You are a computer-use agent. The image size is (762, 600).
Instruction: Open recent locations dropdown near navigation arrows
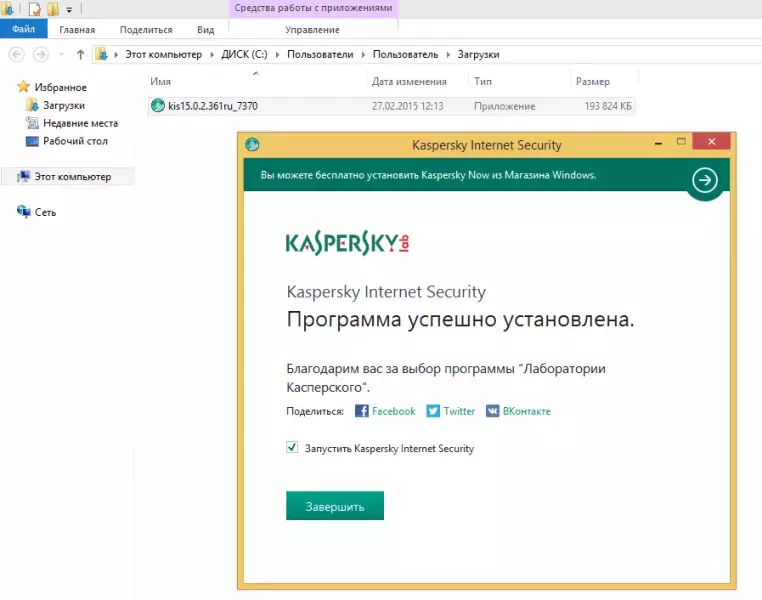61,54
